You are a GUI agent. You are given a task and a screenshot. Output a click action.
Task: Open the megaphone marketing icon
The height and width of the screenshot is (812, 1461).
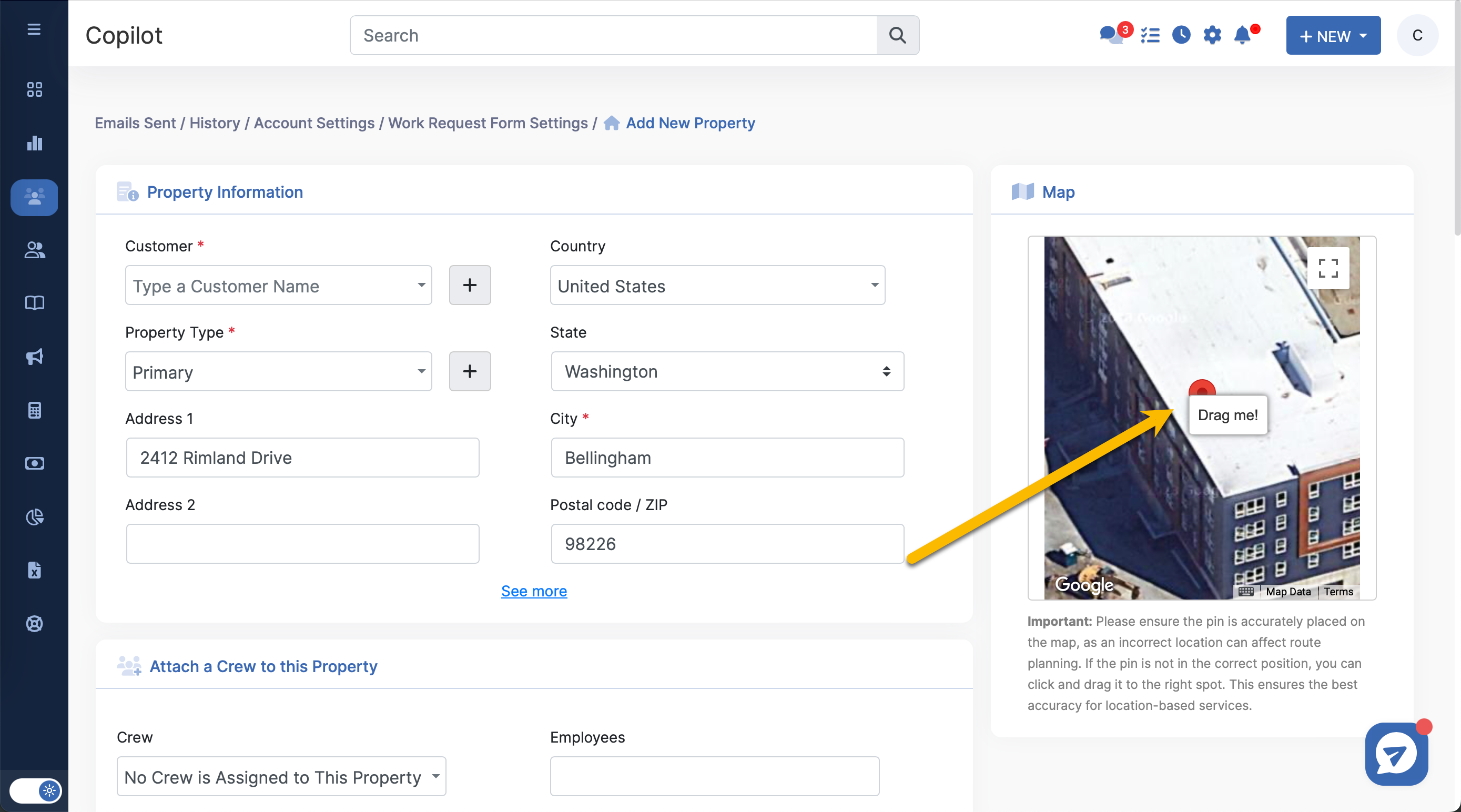click(x=35, y=356)
